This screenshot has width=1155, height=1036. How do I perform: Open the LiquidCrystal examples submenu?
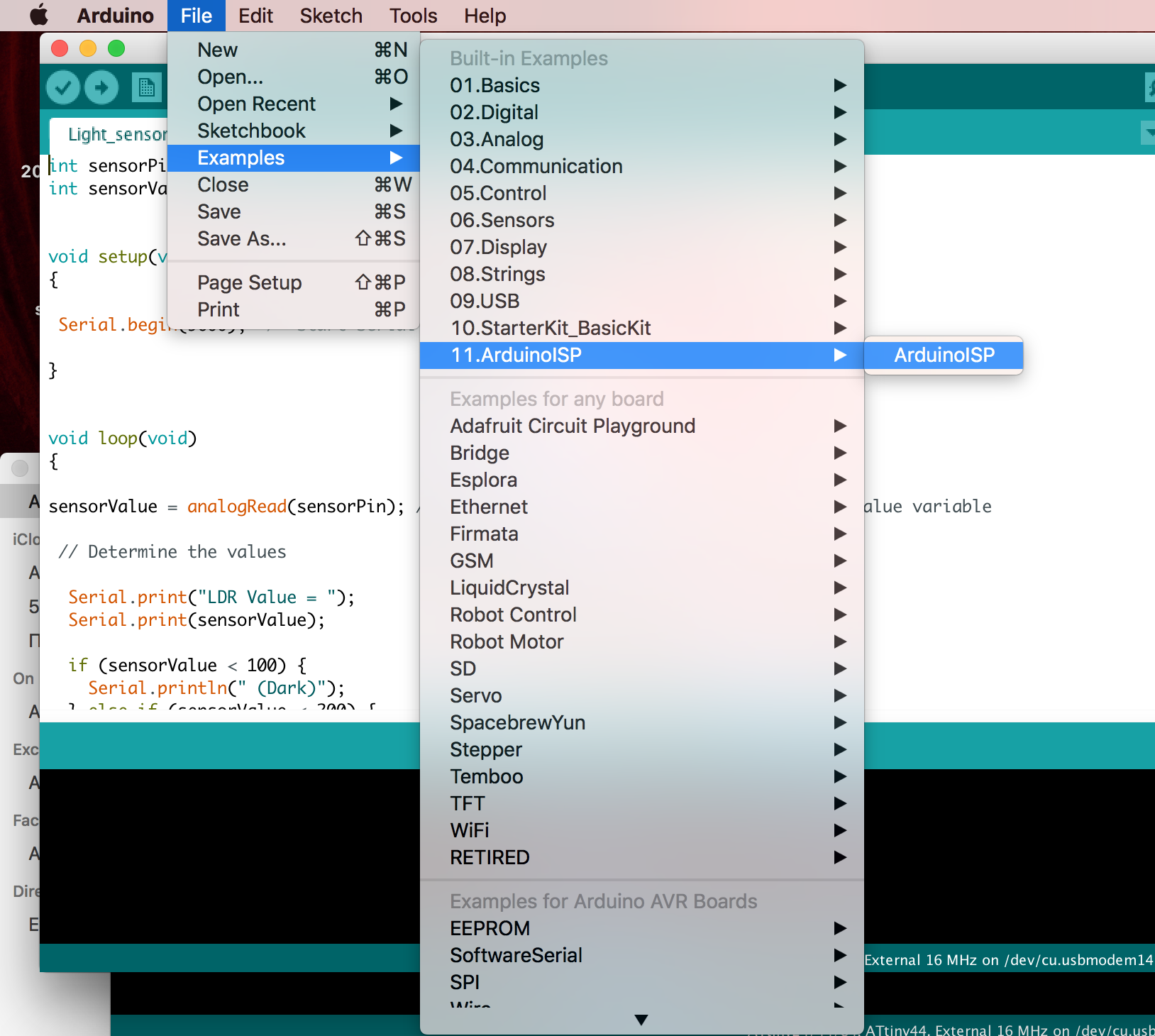642,588
